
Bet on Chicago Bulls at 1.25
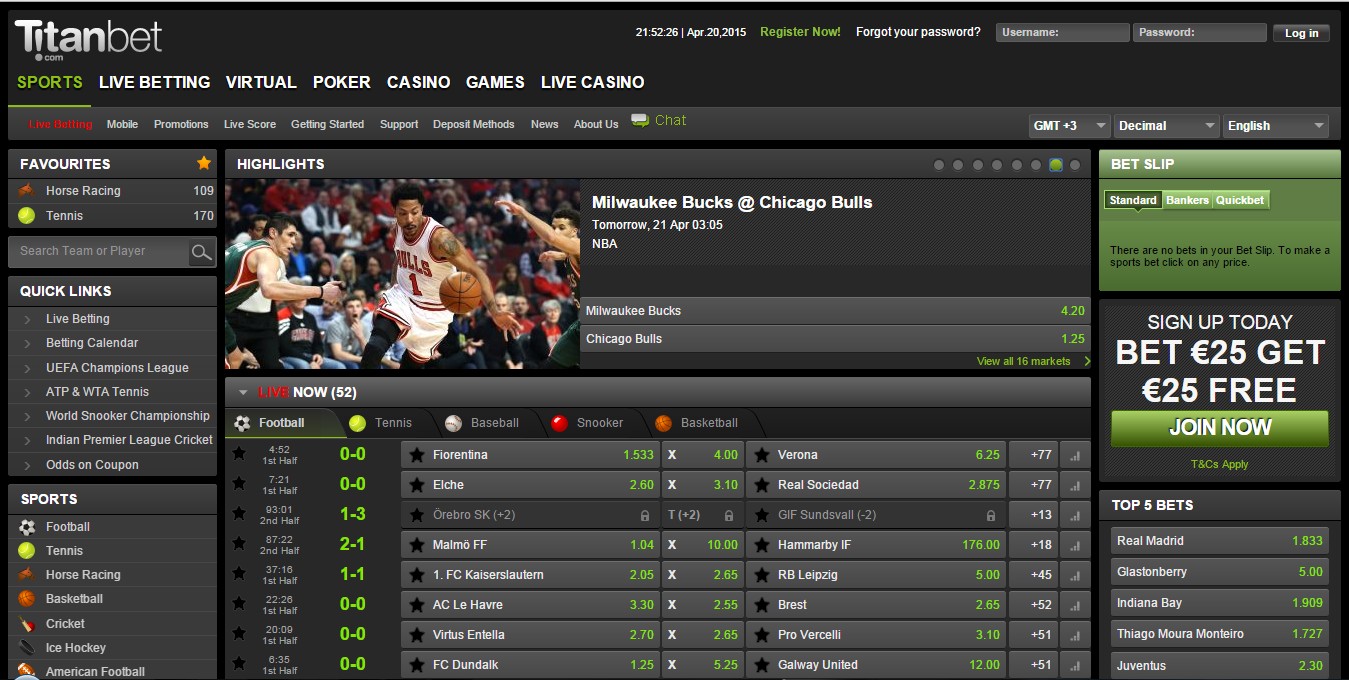coord(836,339)
